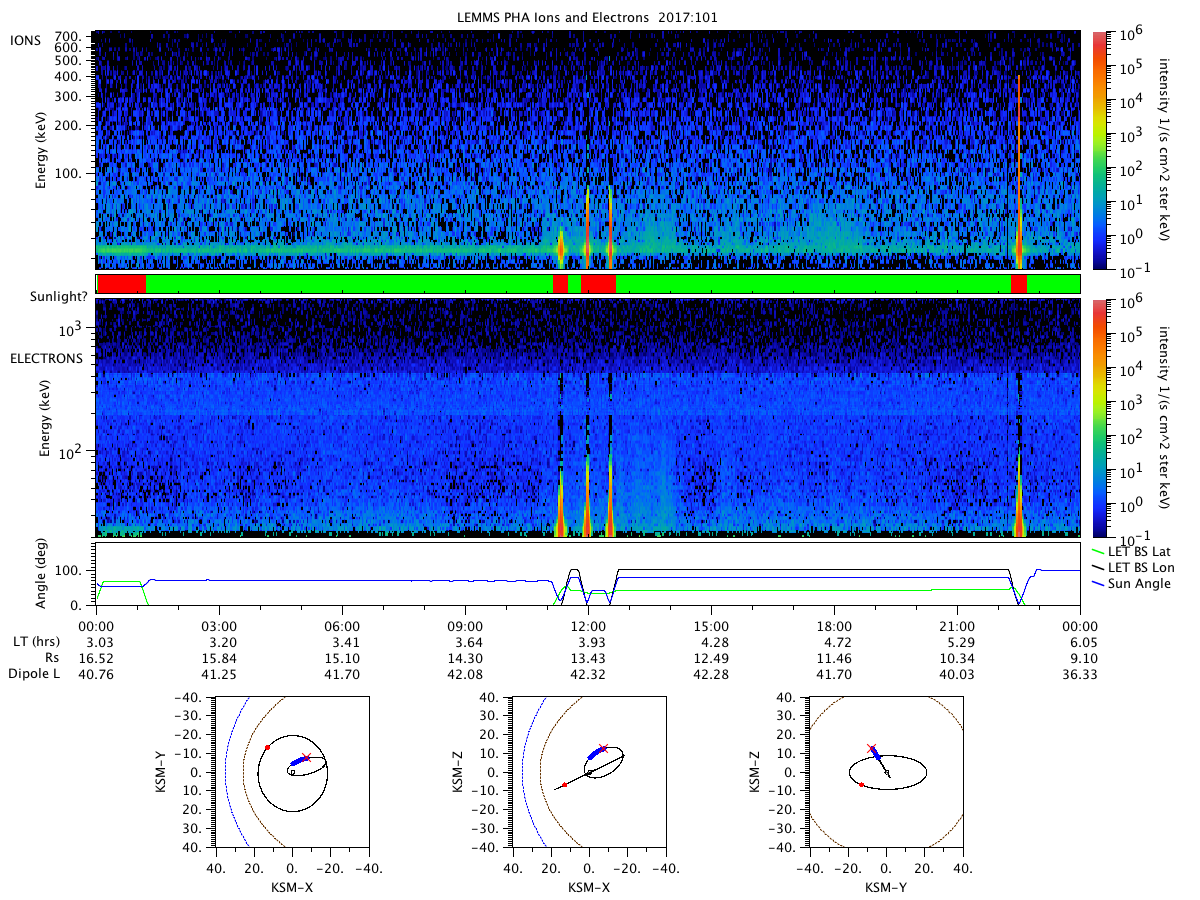Click the IONS panel label

click(27, 40)
